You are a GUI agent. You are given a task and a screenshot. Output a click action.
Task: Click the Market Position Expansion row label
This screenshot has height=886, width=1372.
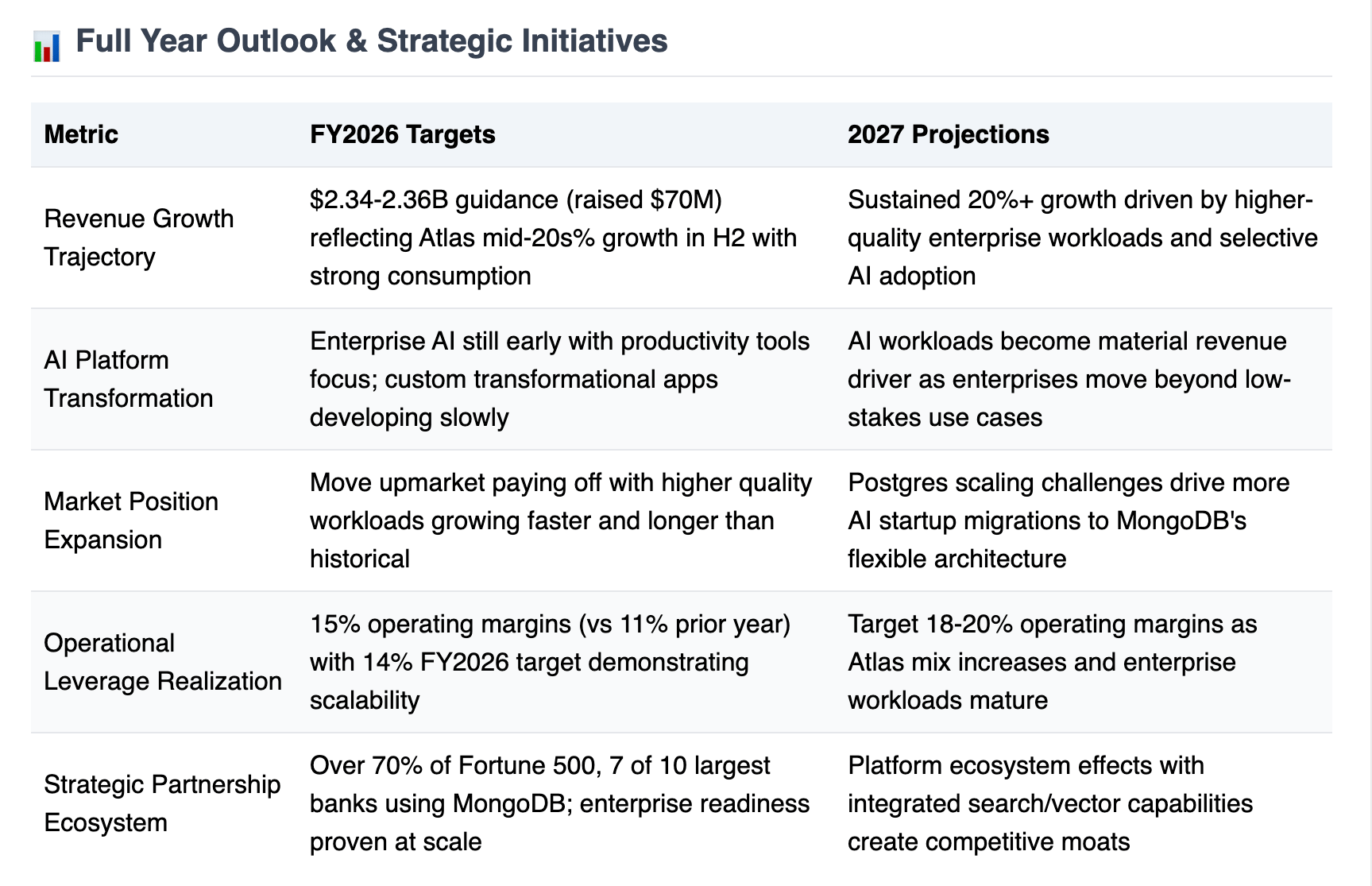(x=131, y=520)
